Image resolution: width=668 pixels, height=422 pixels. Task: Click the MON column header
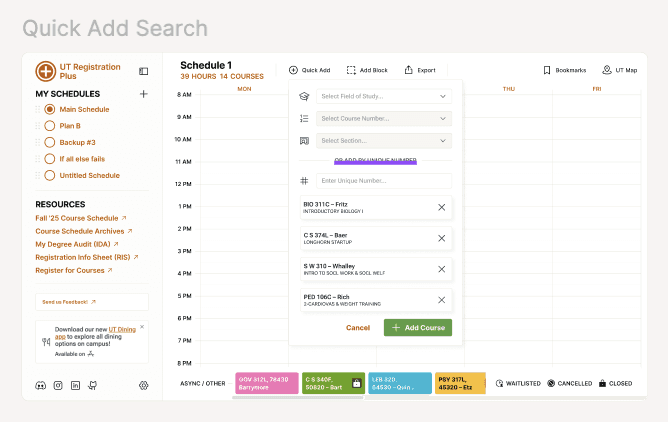[244, 89]
